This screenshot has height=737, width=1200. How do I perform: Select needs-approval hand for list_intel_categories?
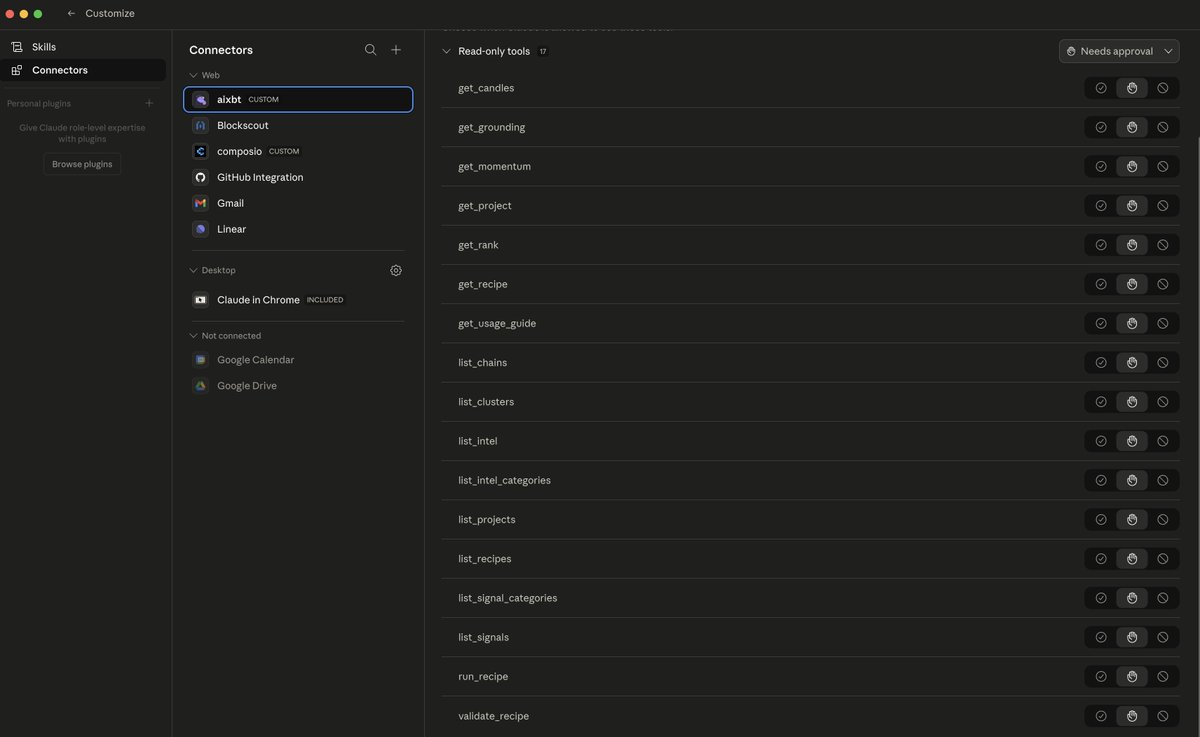[1132, 480]
